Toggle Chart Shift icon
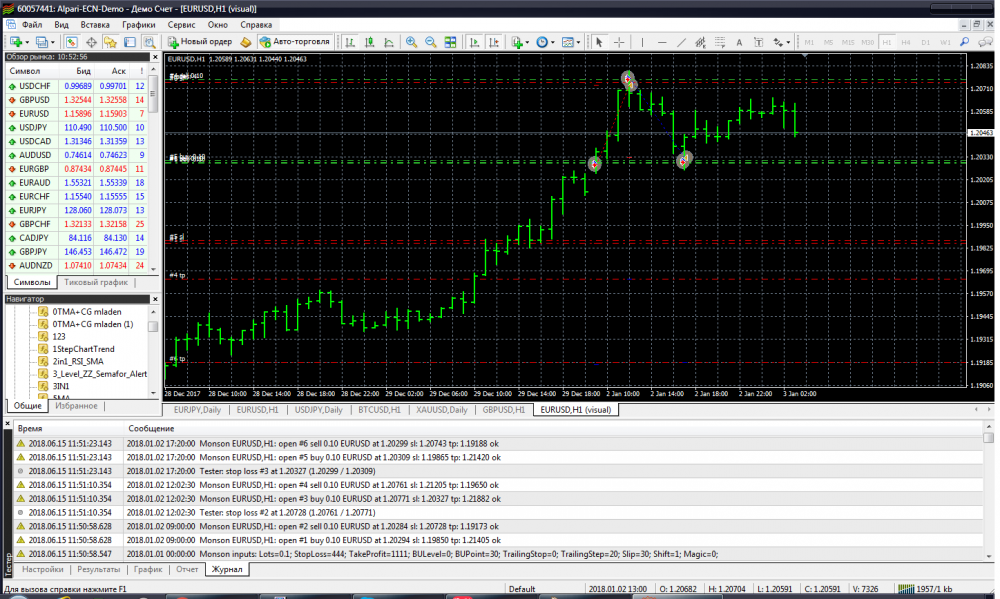1000x599 pixels. (494, 42)
